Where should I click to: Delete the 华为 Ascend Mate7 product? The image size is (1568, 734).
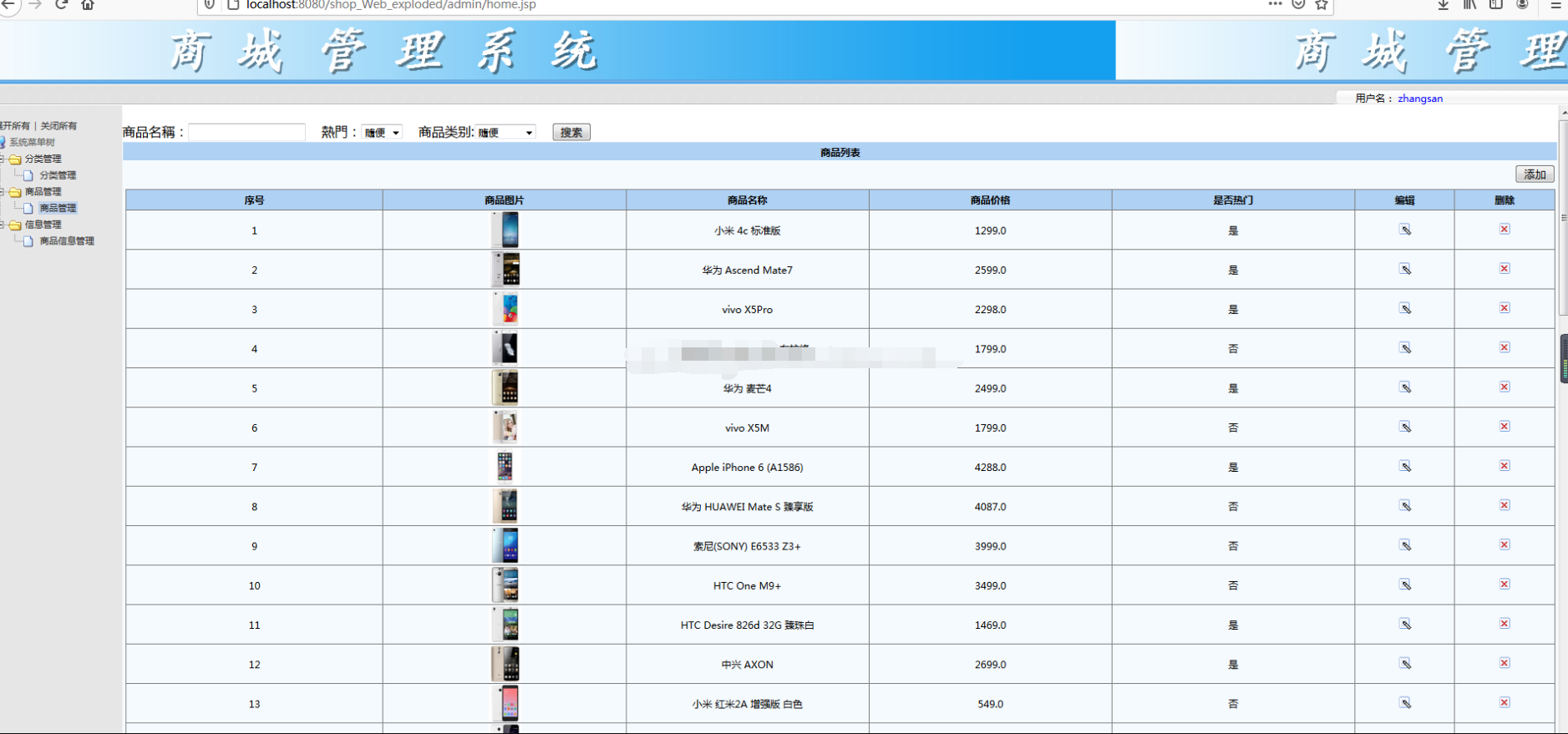coord(1505,268)
